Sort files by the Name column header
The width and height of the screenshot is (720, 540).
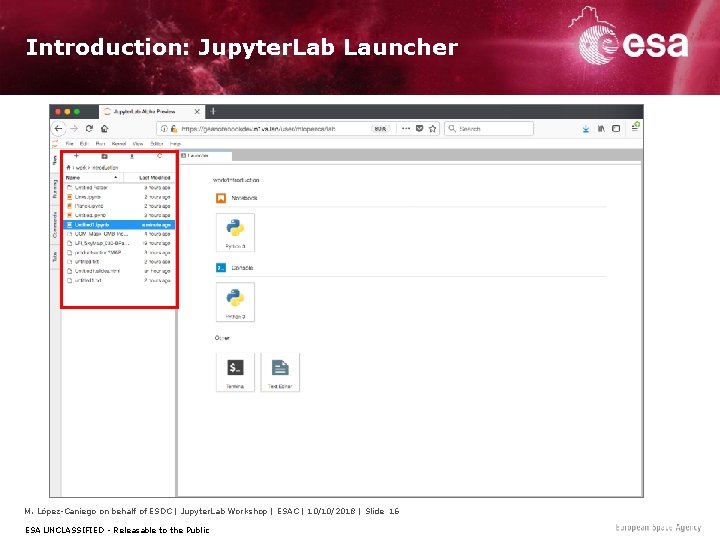coord(93,178)
